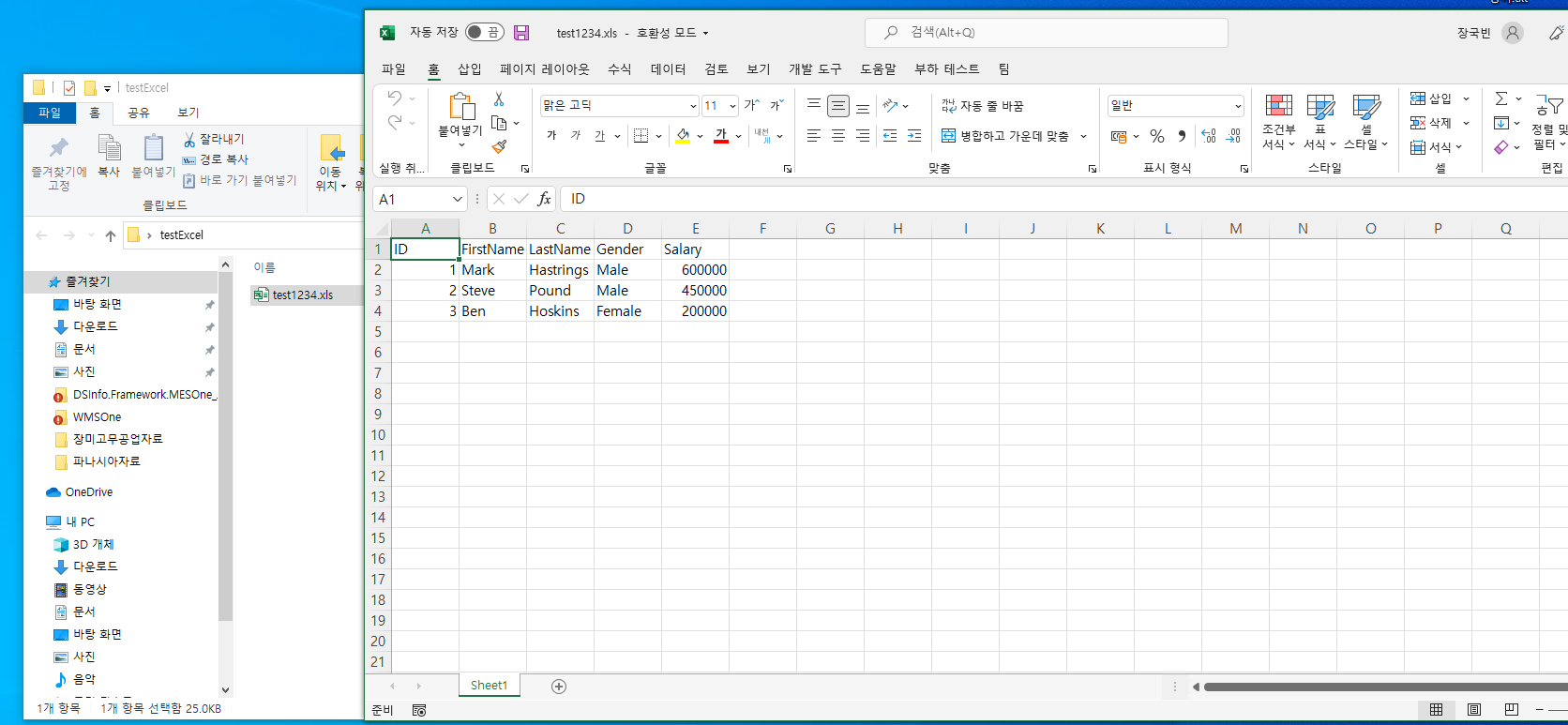Open the Developer (개발 도구) tab

815,69
